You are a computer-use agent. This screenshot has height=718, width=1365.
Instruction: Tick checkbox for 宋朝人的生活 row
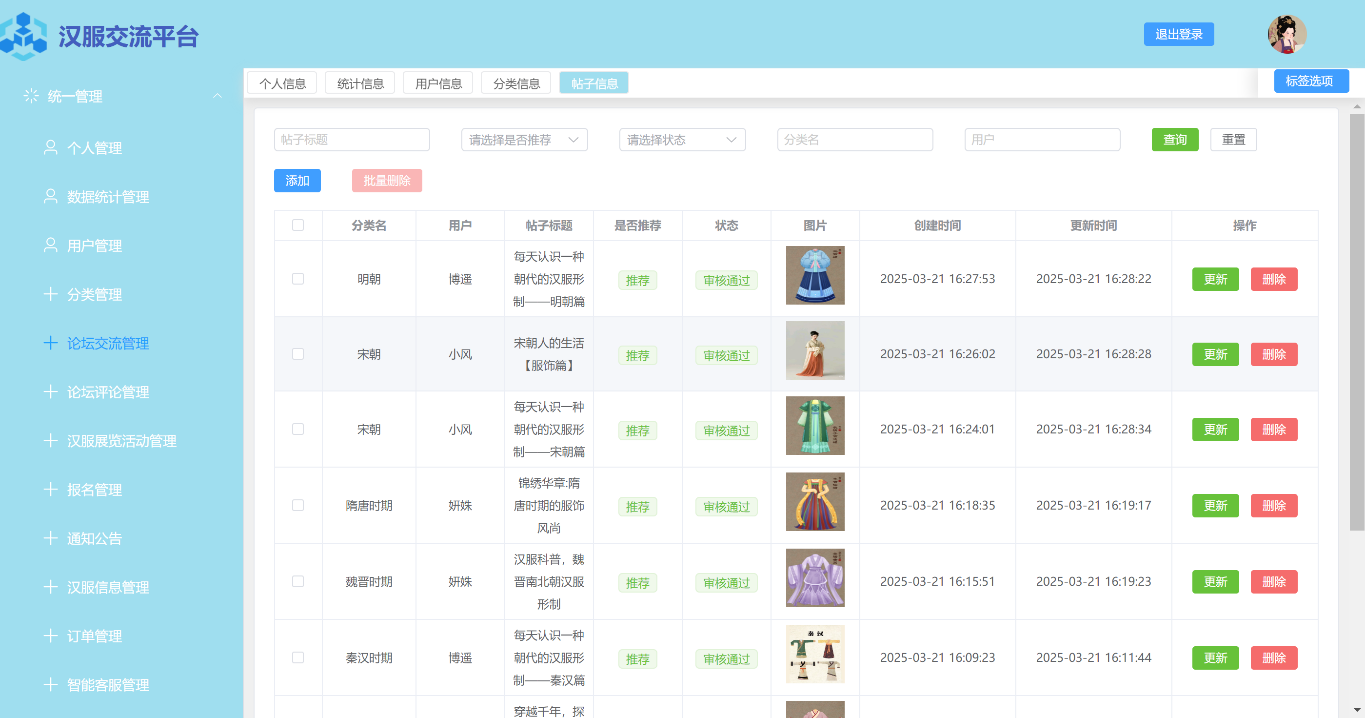tap(298, 354)
